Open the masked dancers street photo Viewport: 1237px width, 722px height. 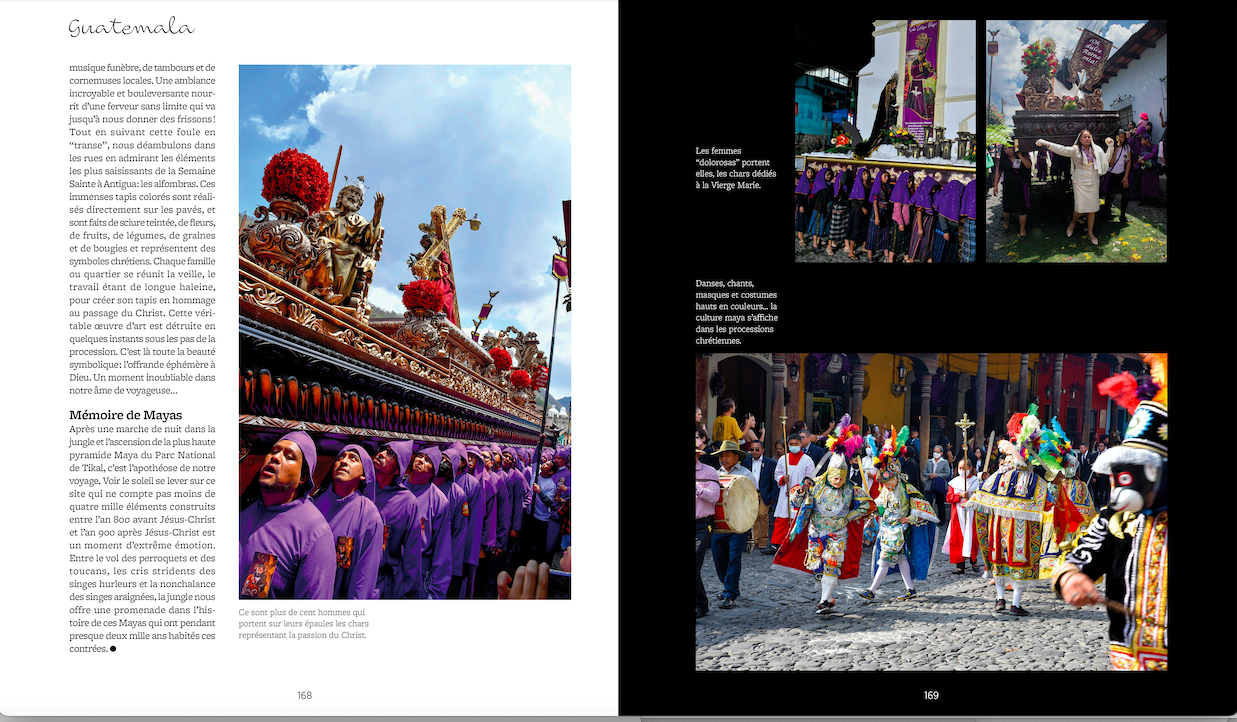coord(931,511)
